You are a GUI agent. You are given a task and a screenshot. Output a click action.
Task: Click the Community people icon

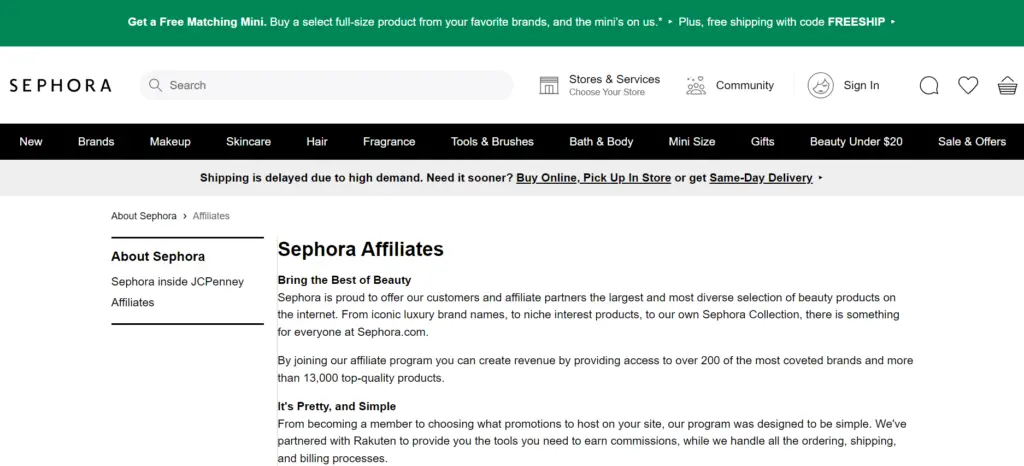(x=696, y=86)
